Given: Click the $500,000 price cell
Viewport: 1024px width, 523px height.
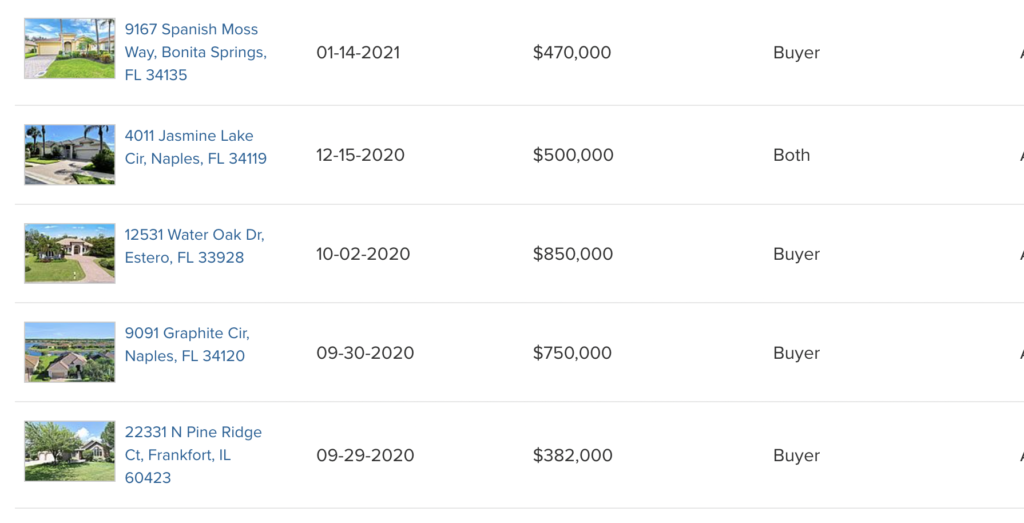Looking at the screenshot, I should click(x=573, y=155).
